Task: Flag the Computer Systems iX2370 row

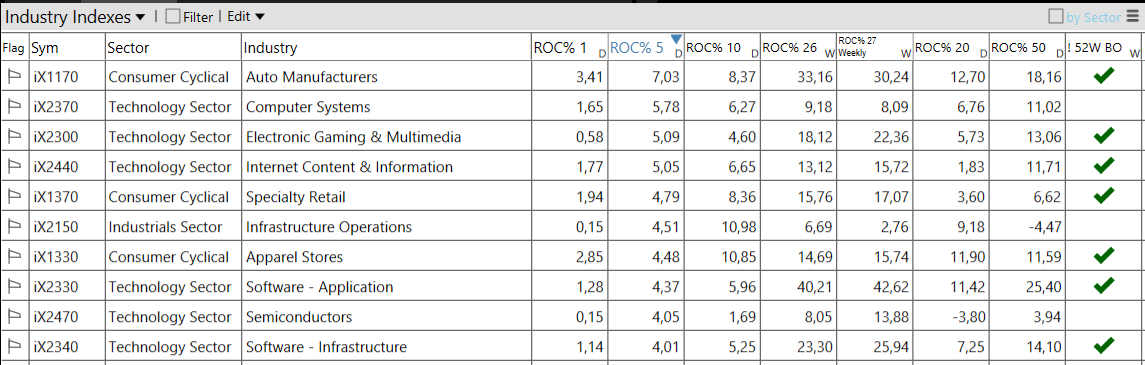Action: [14, 107]
